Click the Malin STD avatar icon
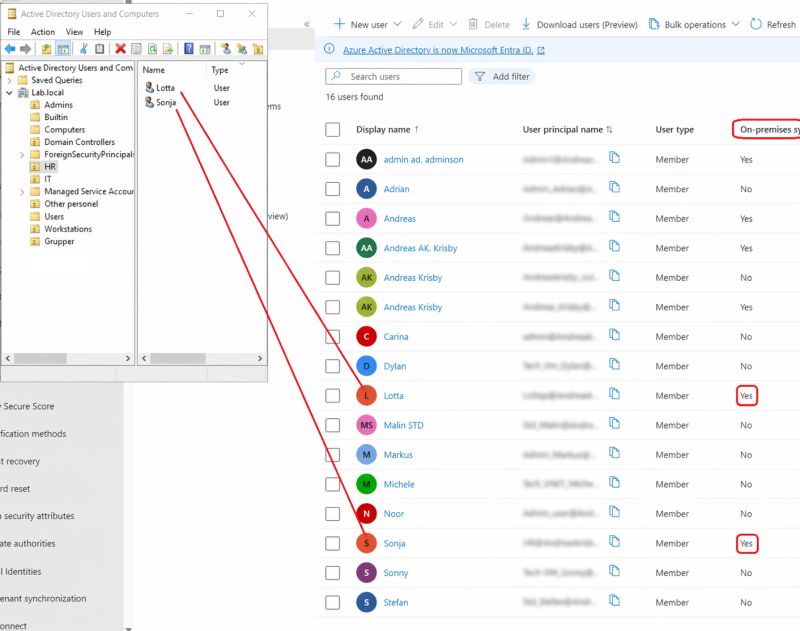The image size is (800, 631). coord(366,425)
